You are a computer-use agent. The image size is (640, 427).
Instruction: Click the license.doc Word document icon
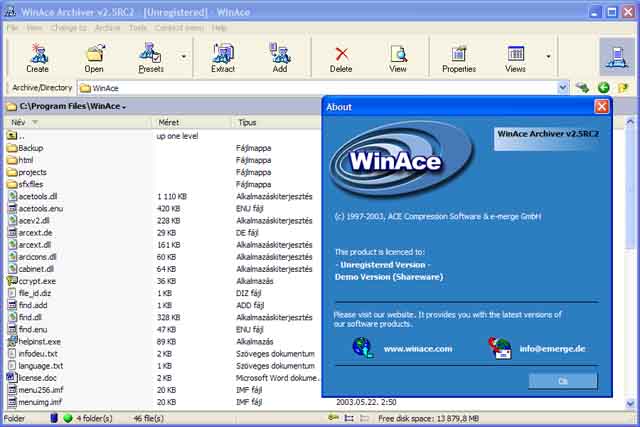[11, 378]
